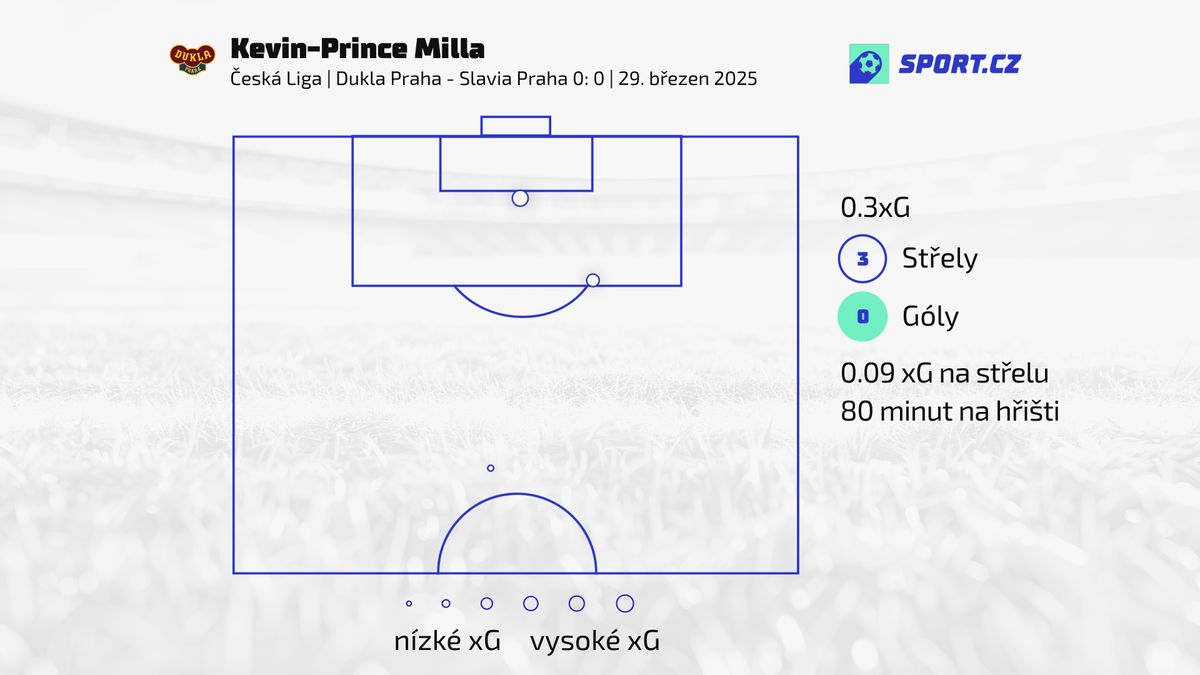Viewport: 1200px width, 675px height.
Task: Click the goal frame at the pitch top
Action: pyautogui.click(x=516, y=126)
